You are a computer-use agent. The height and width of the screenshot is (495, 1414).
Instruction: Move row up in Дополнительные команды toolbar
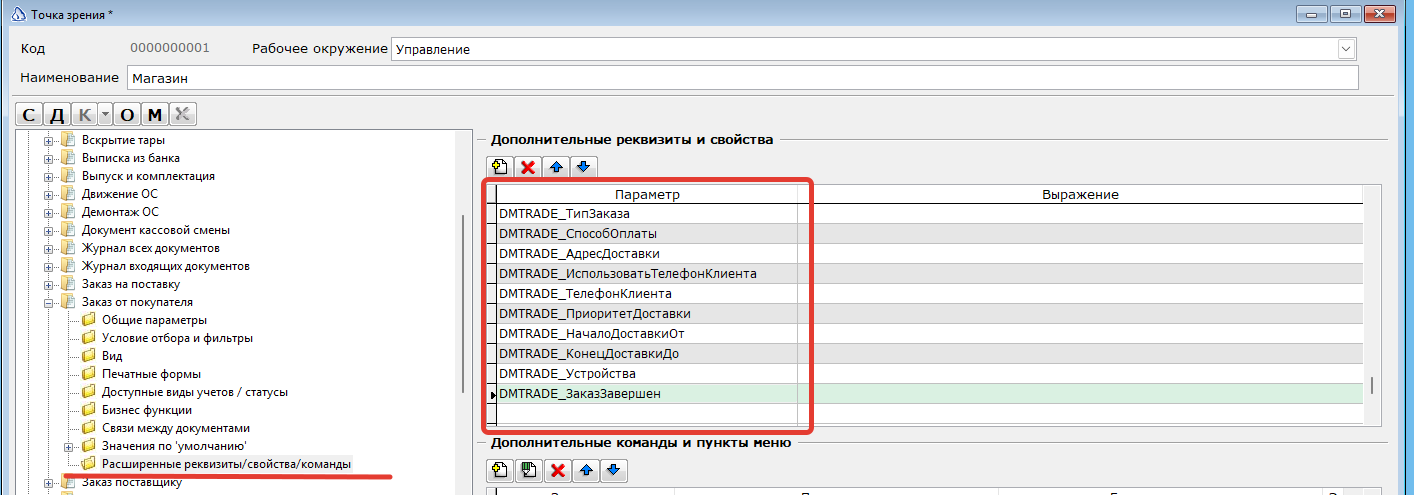click(x=586, y=469)
